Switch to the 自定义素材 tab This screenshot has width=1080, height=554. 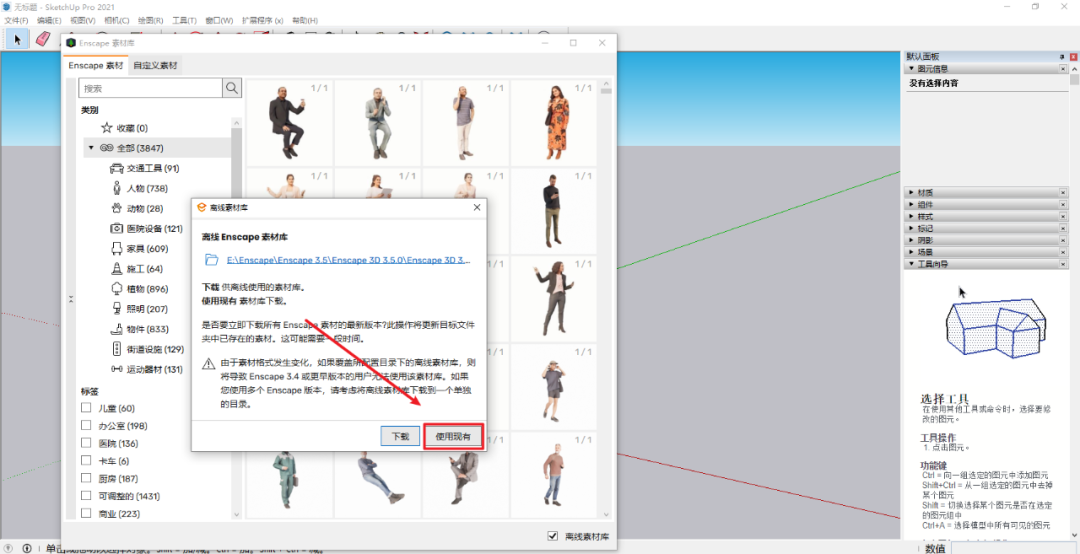[x=155, y=66]
